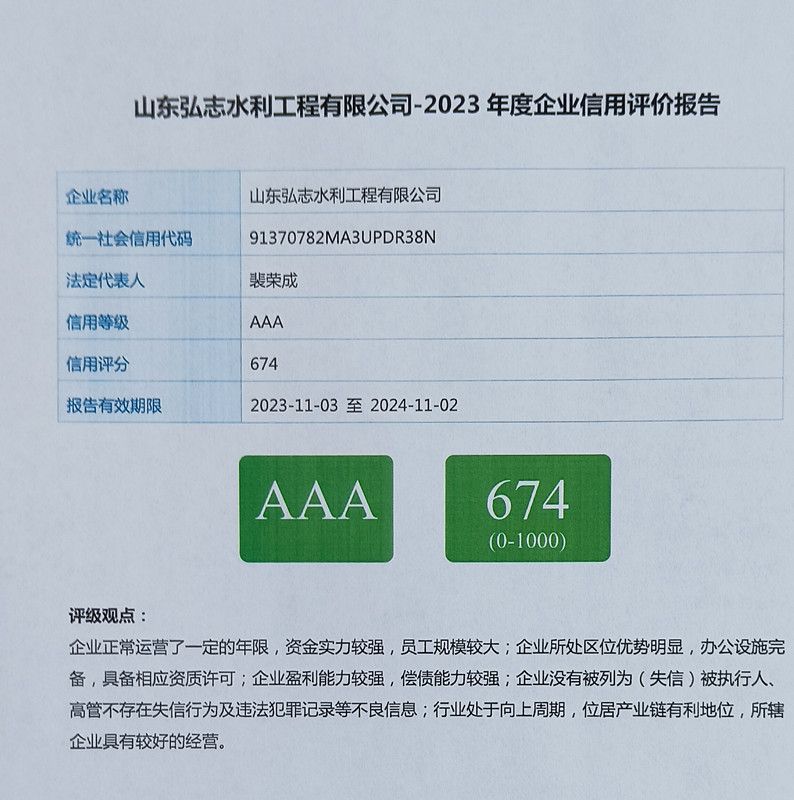
Task: Click the green 674 score badge
Action: coord(528,509)
